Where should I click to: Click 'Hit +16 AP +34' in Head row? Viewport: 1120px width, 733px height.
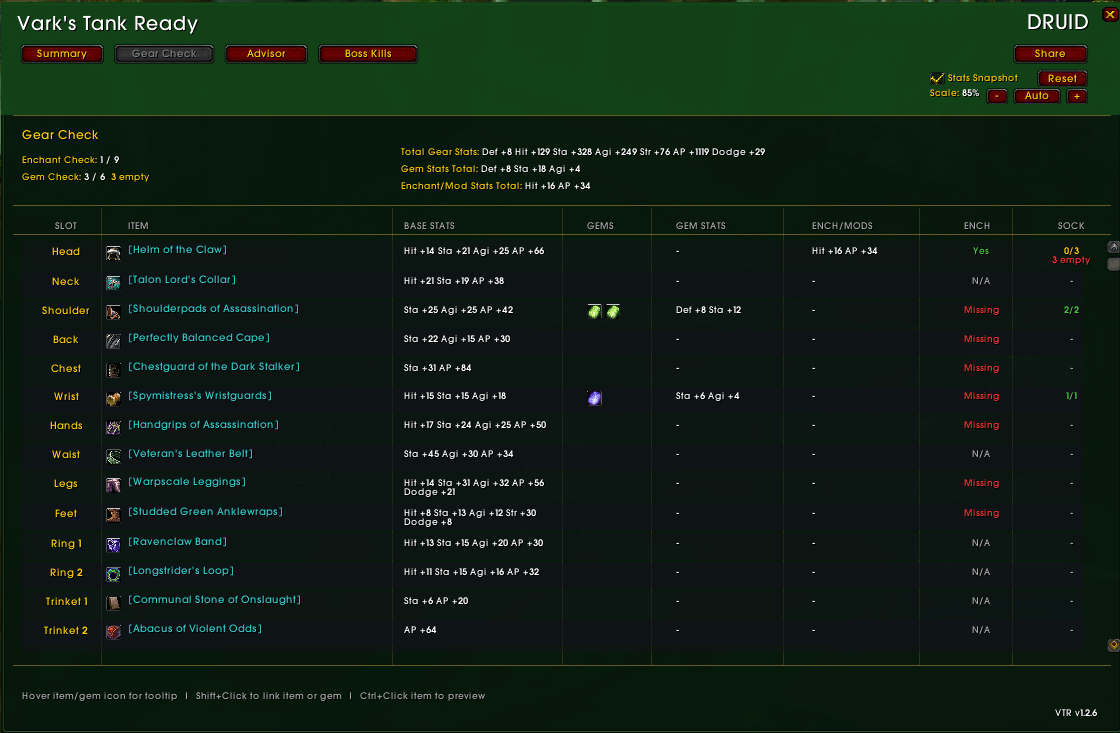click(844, 251)
